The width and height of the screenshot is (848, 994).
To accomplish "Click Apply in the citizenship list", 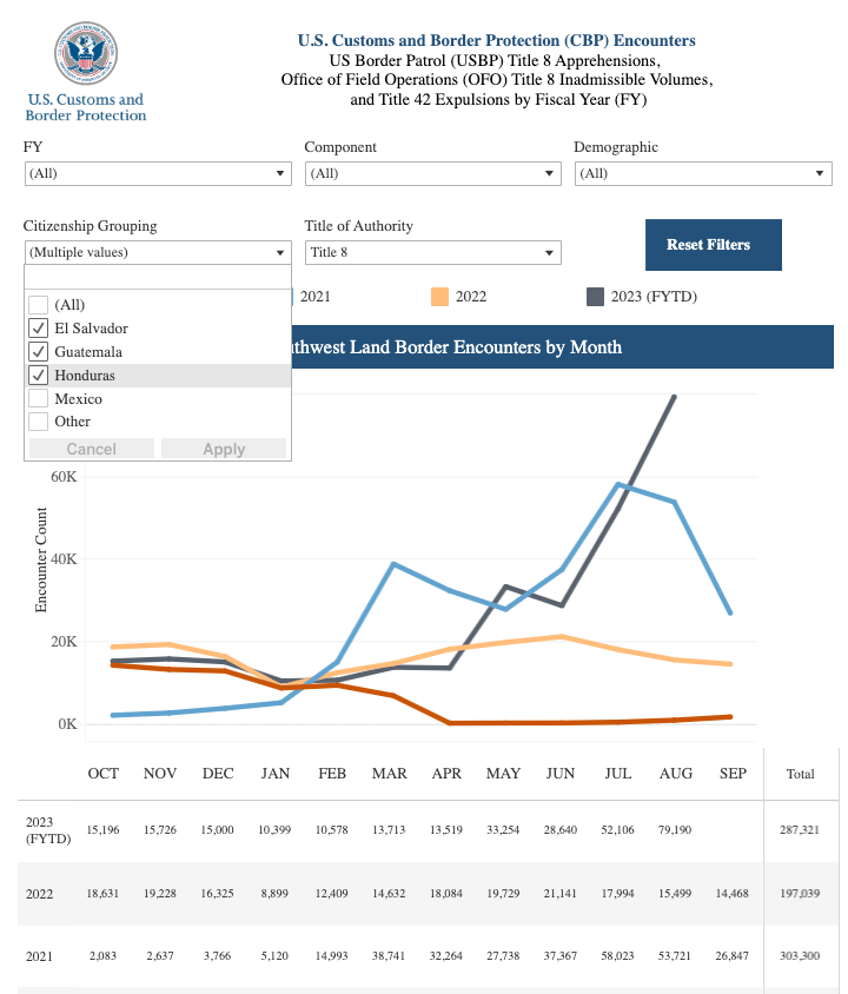I will coord(224,449).
